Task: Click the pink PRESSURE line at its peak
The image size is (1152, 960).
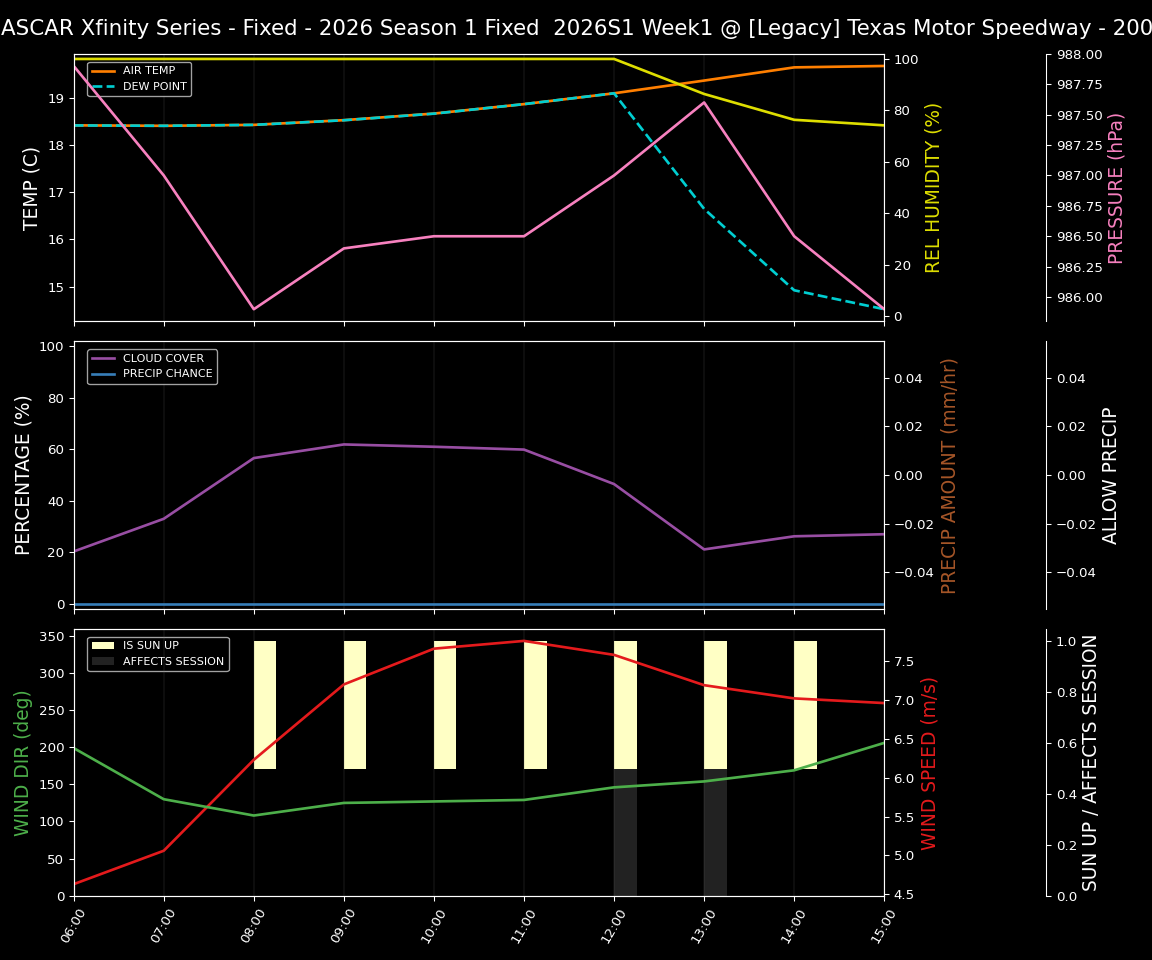Action: (703, 101)
